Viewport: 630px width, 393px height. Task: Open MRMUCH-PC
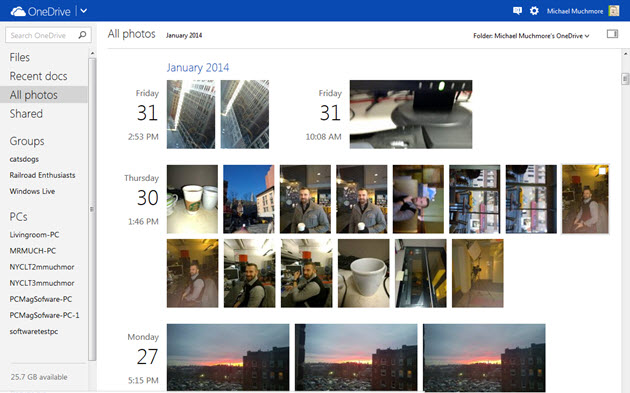coord(33,251)
